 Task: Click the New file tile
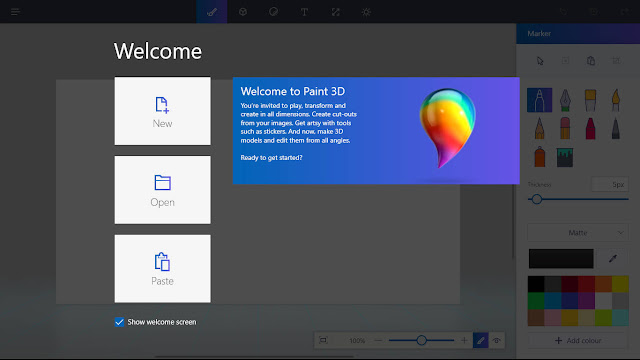pos(162,111)
